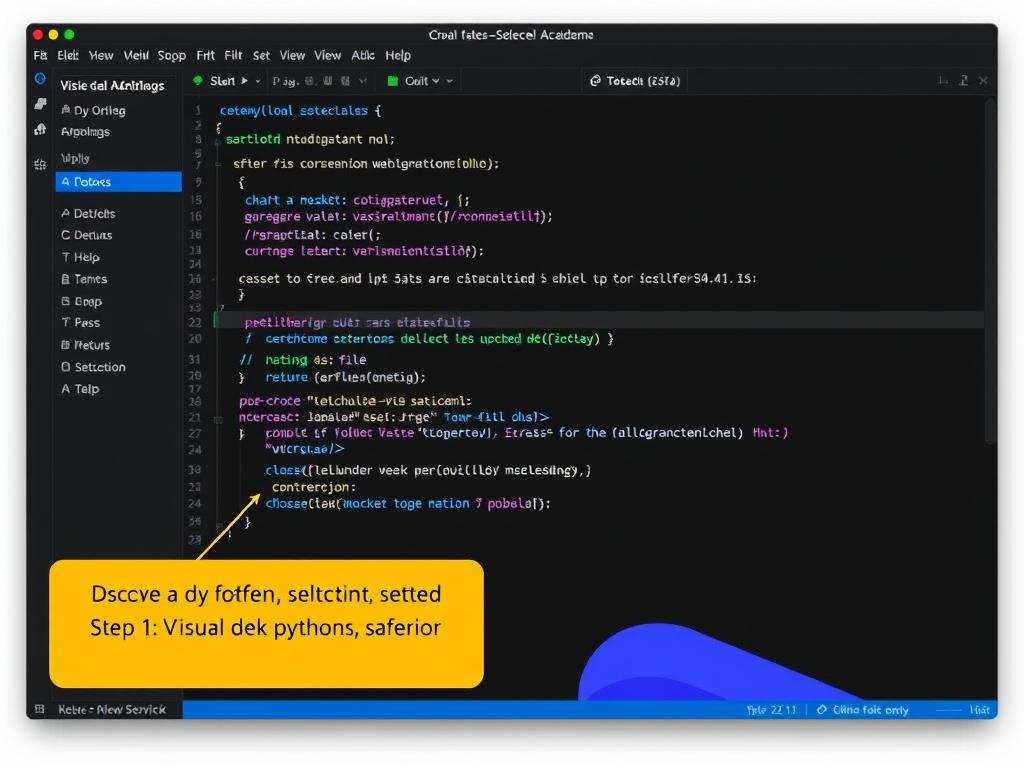Click the line position indicator in status bar
The image size is (1024, 768).
tap(771, 710)
